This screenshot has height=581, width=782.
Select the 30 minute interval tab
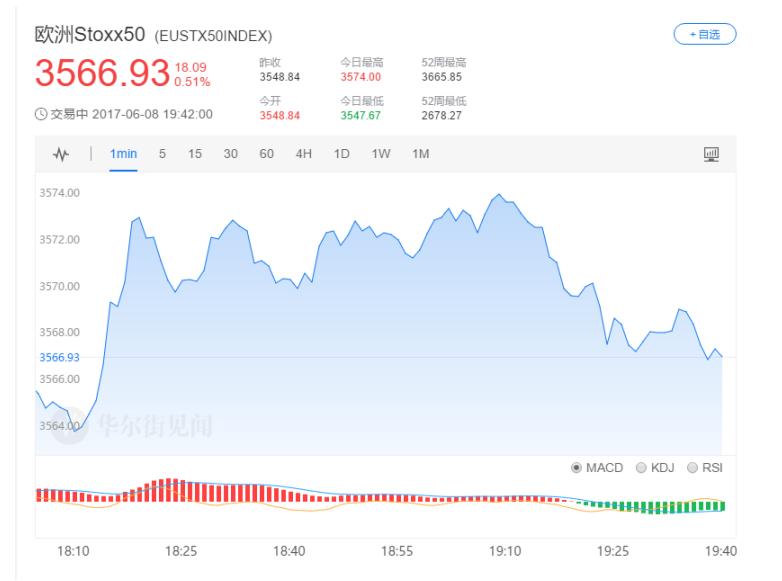pos(230,154)
